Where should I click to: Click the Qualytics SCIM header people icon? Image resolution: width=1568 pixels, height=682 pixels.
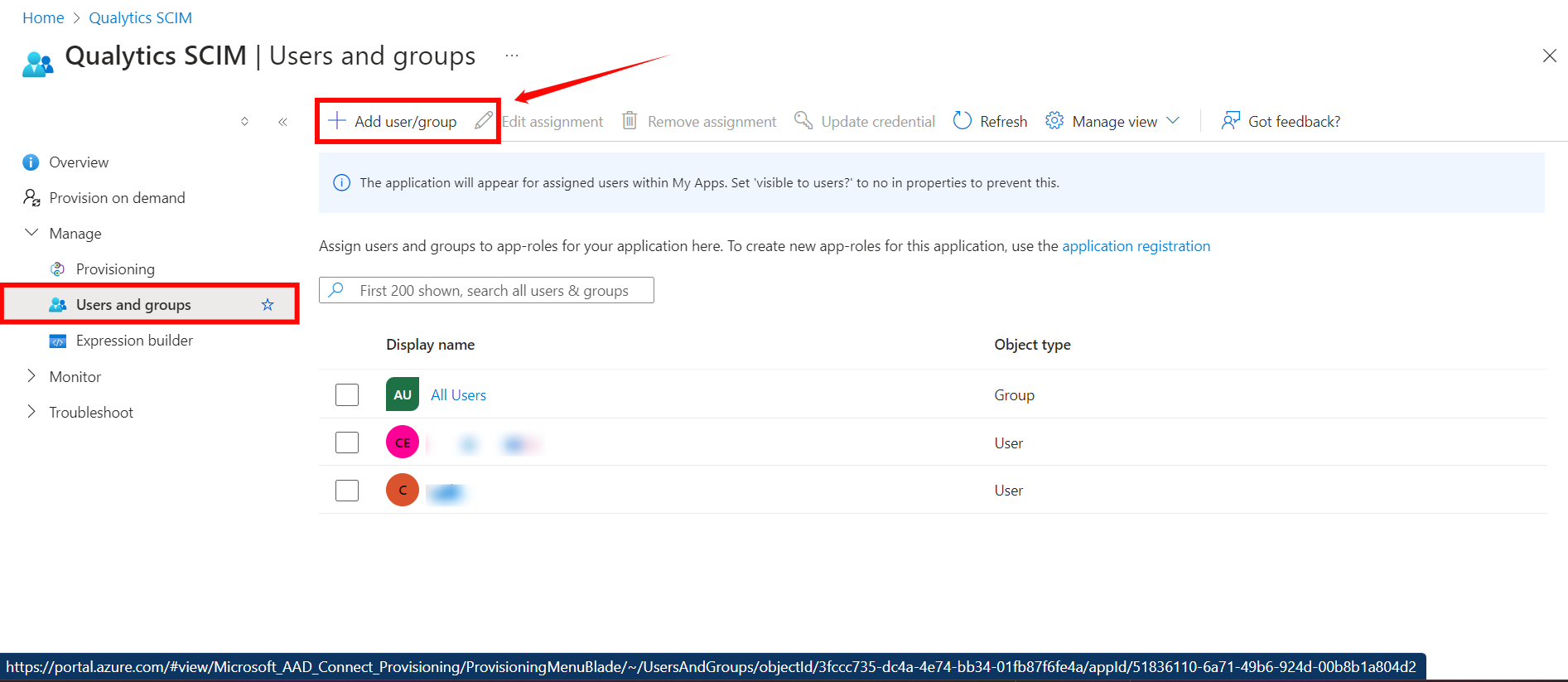(x=38, y=64)
